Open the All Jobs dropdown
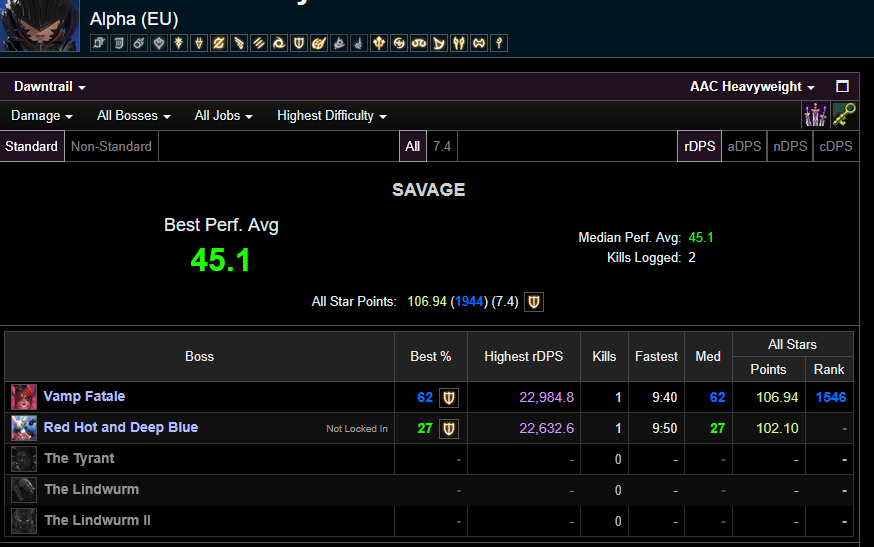874x547 pixels. [224, 115]
